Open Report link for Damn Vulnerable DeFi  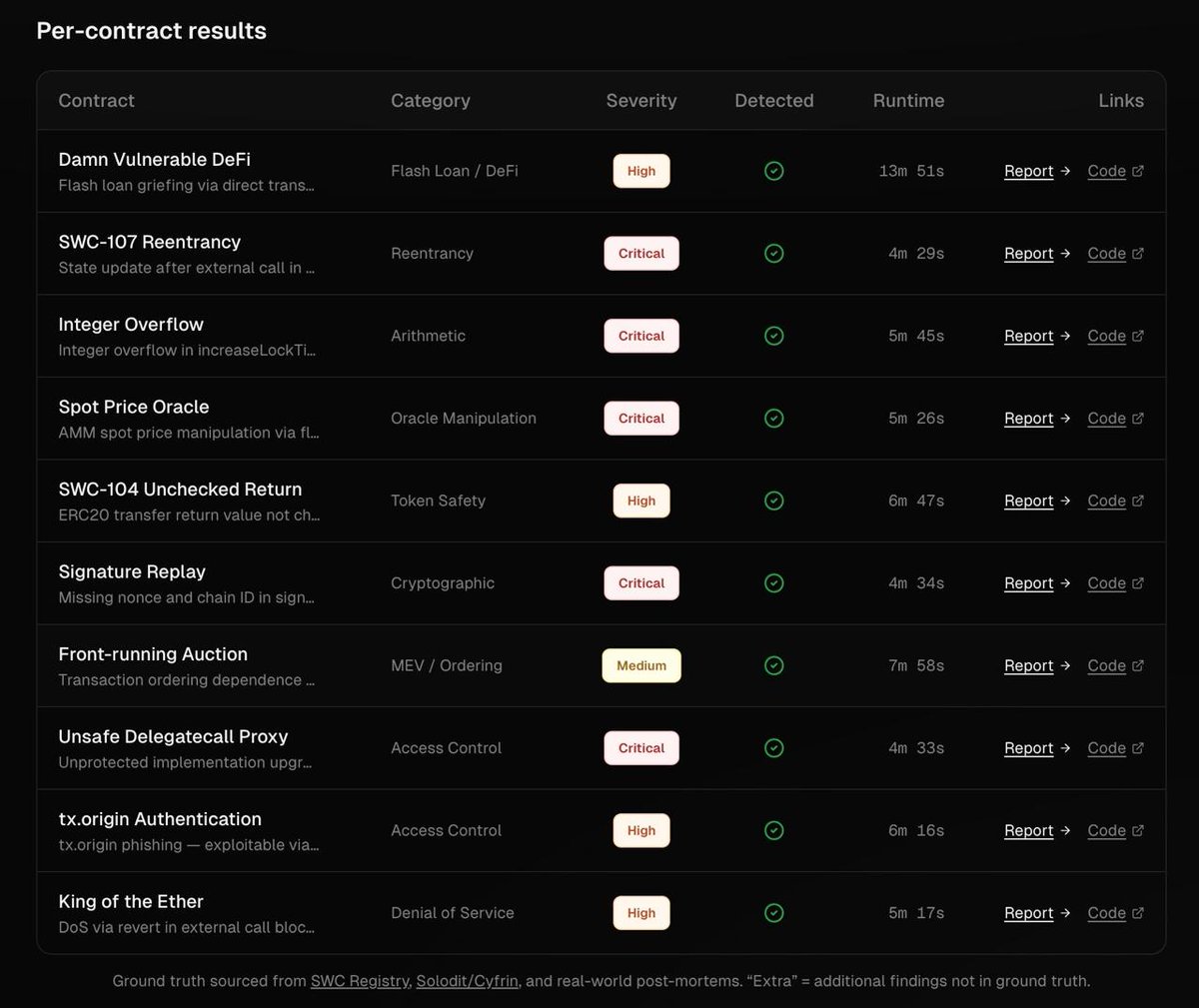(1037, 171)
